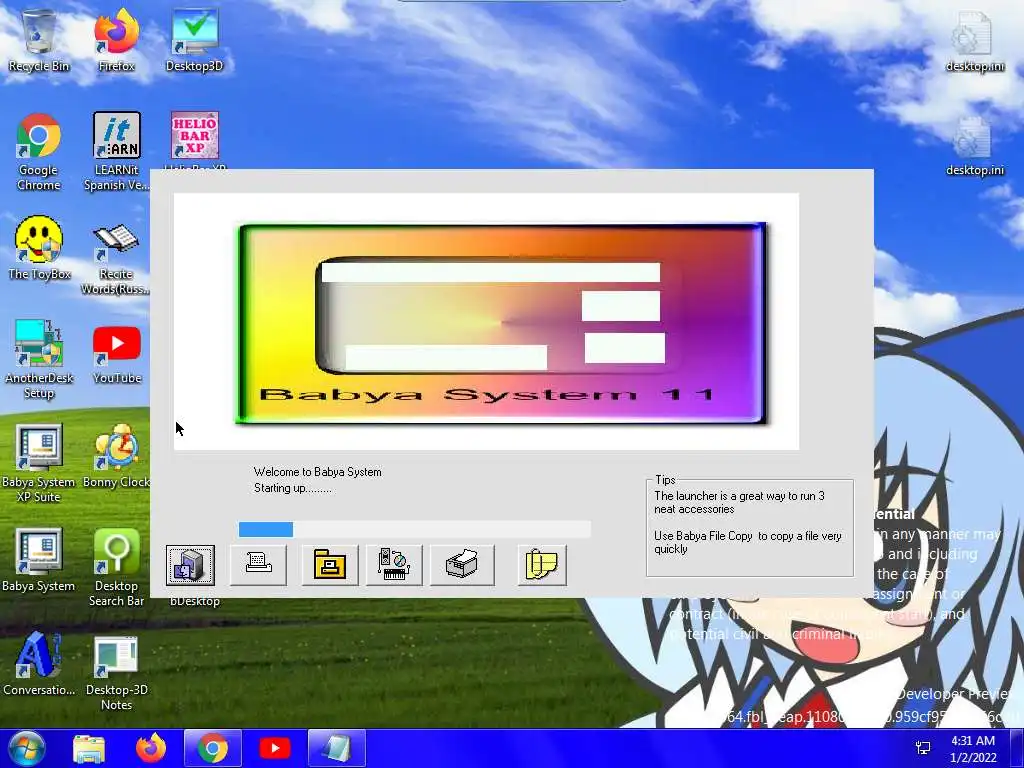This screenshot has height=768, width=1024.
Task: Click the Babya System 11 splash logo
Action: [502, 324]
